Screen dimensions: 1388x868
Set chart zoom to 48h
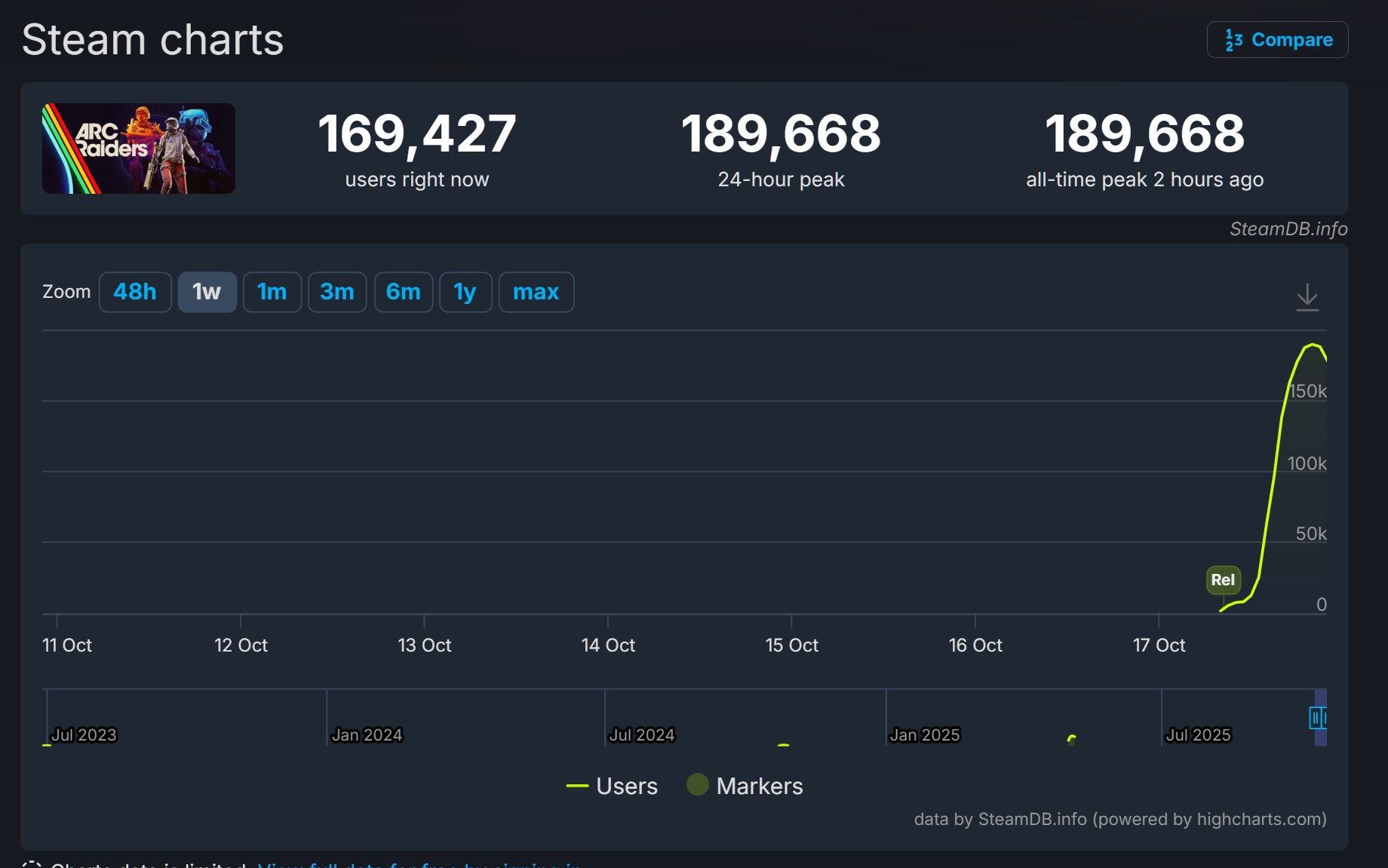[x=135, y=292]
